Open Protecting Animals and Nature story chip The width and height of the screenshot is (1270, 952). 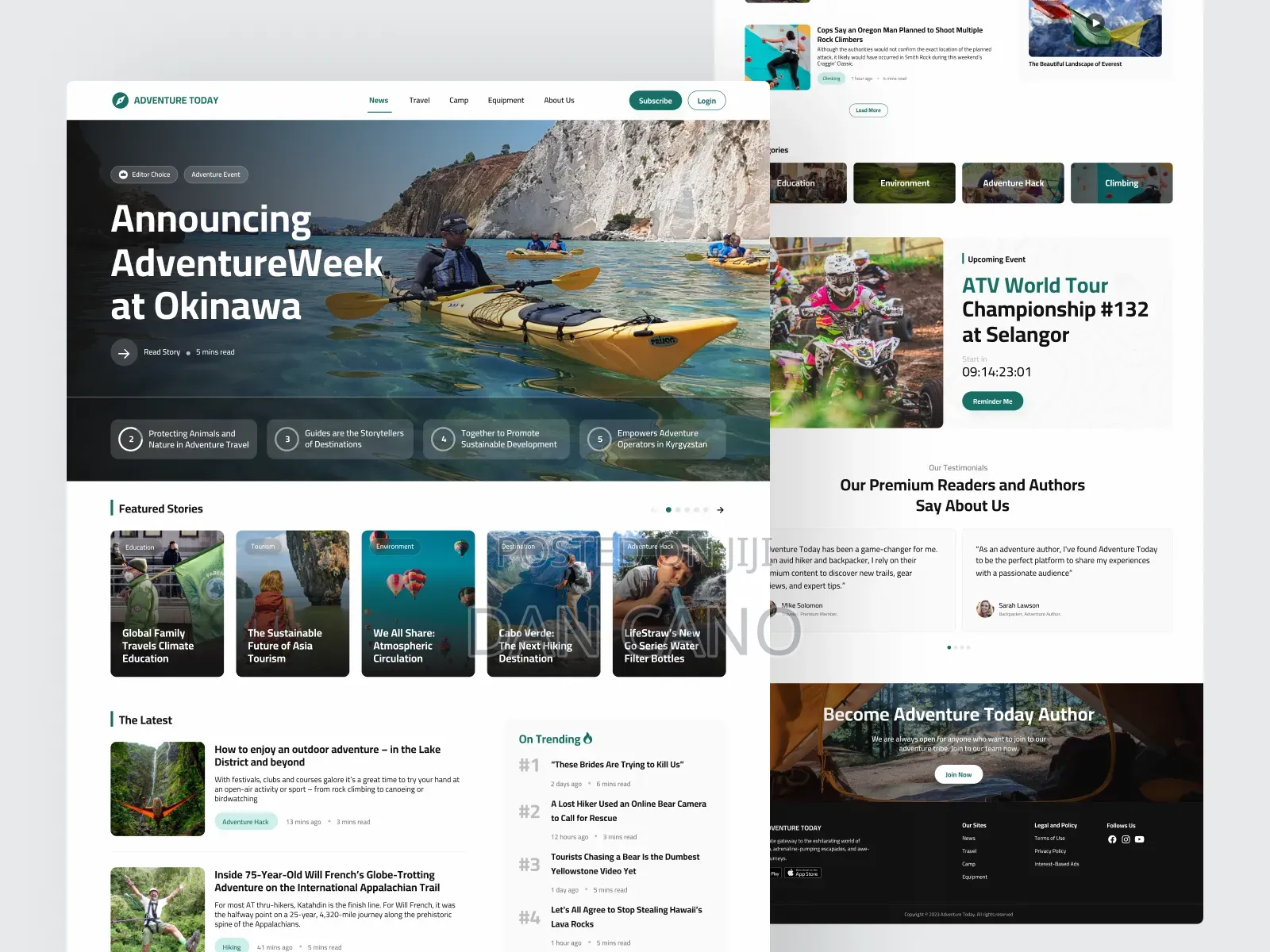(x=184, y=439)
